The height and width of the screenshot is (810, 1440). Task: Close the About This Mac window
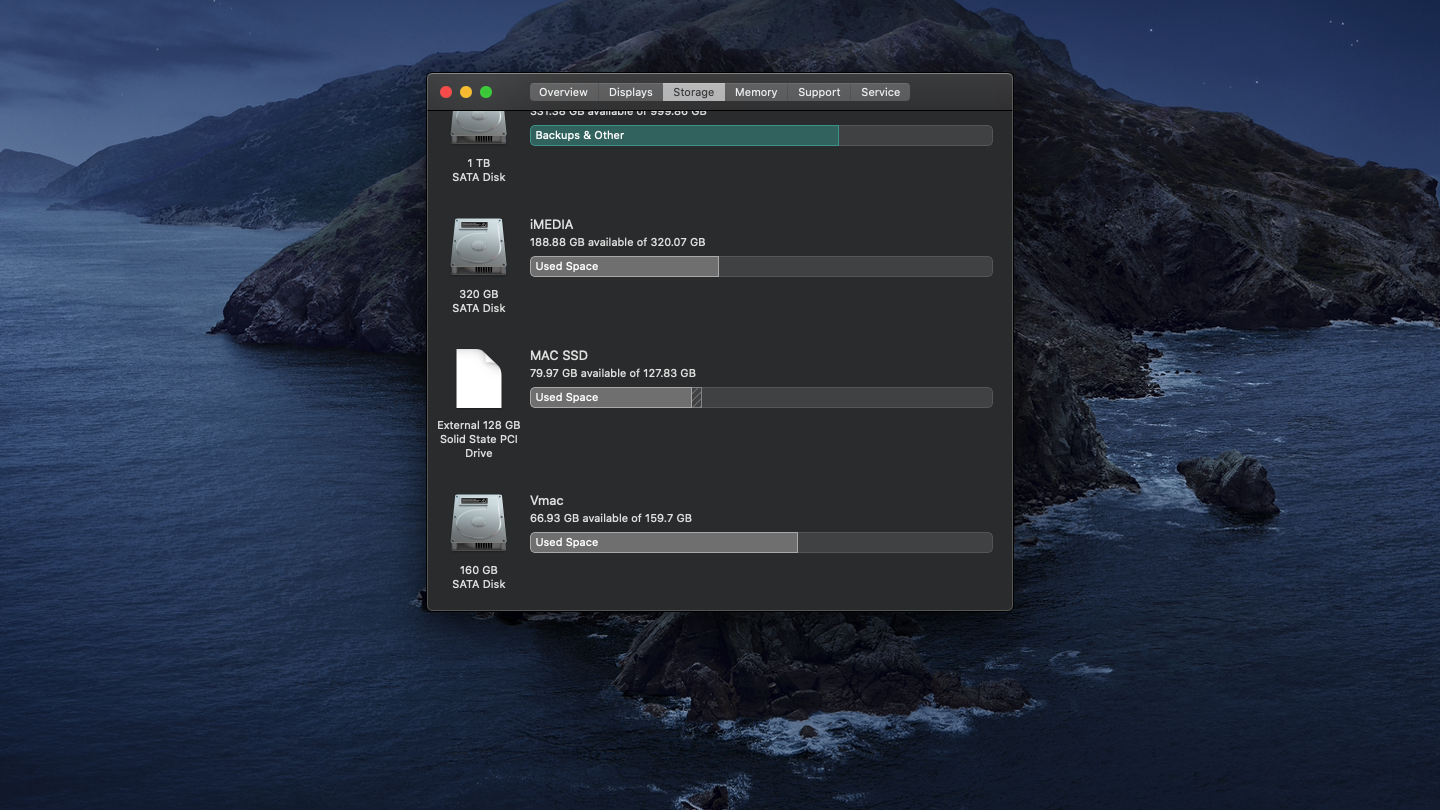(446, 92)
